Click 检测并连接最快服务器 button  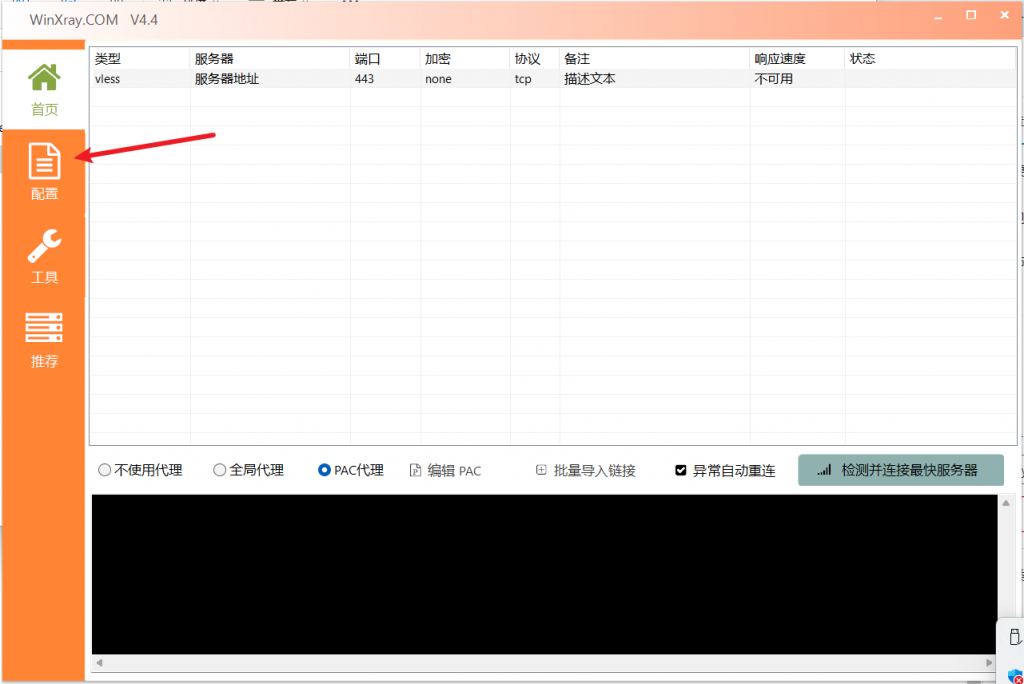(x=901, y=470)
